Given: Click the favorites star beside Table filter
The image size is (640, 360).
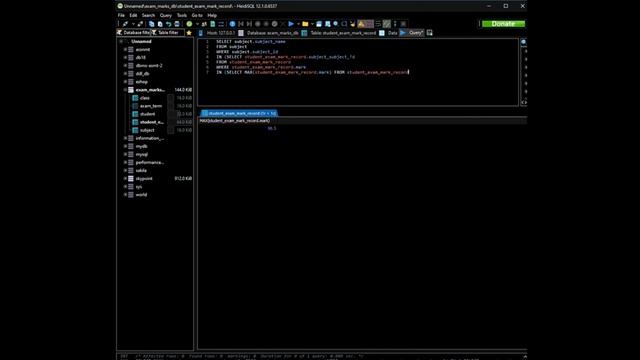Looking at the screenshot, I should (189, 33).
